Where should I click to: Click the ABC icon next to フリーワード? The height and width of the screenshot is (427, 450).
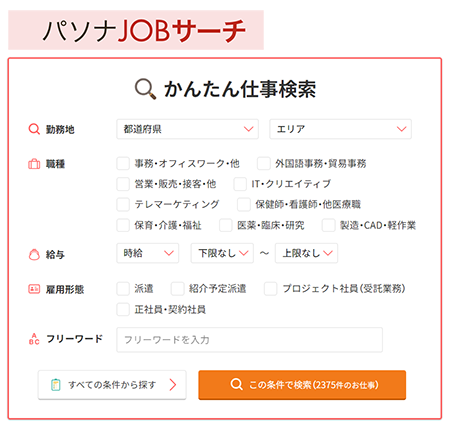34,339
